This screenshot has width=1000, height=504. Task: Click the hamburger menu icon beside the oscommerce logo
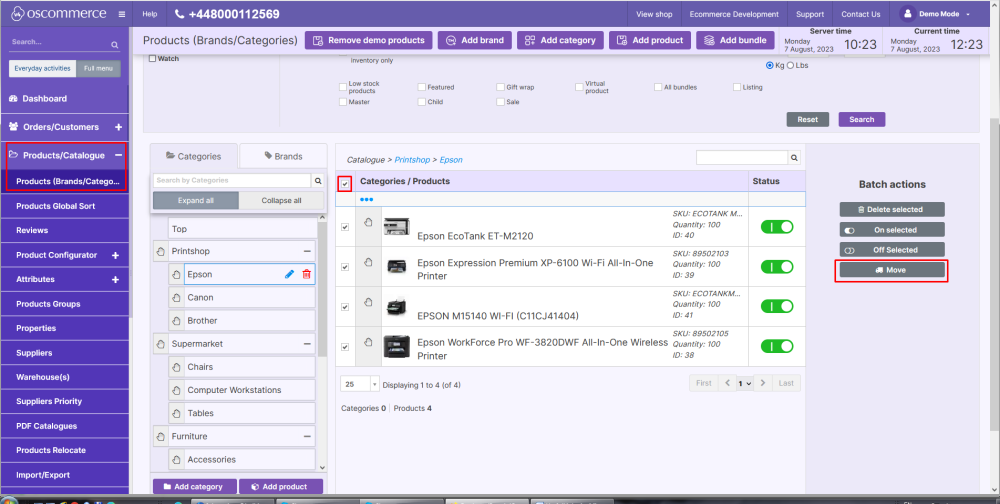[x=122, y=15]
